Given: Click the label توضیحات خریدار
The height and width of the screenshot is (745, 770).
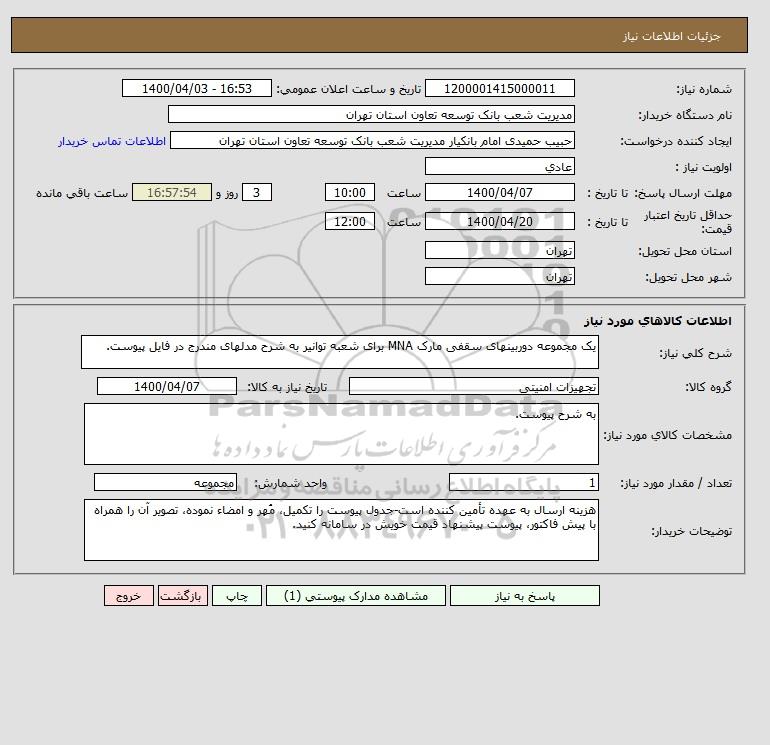Looking at the screenshot, I should [691, 531].
